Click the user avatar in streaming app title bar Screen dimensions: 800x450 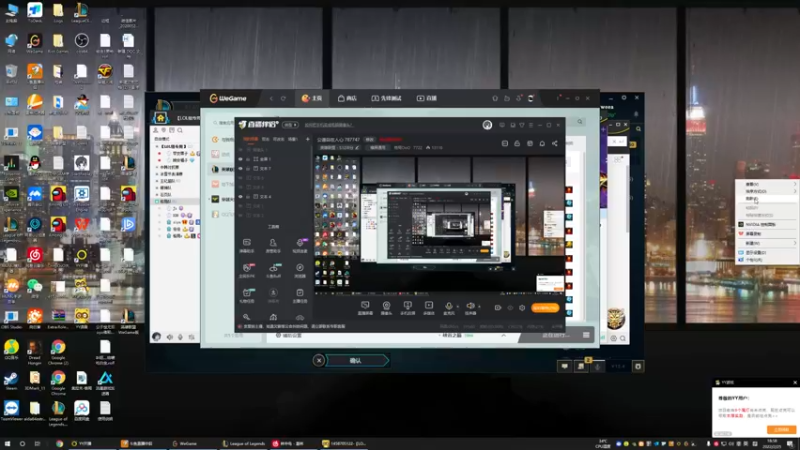487,125
